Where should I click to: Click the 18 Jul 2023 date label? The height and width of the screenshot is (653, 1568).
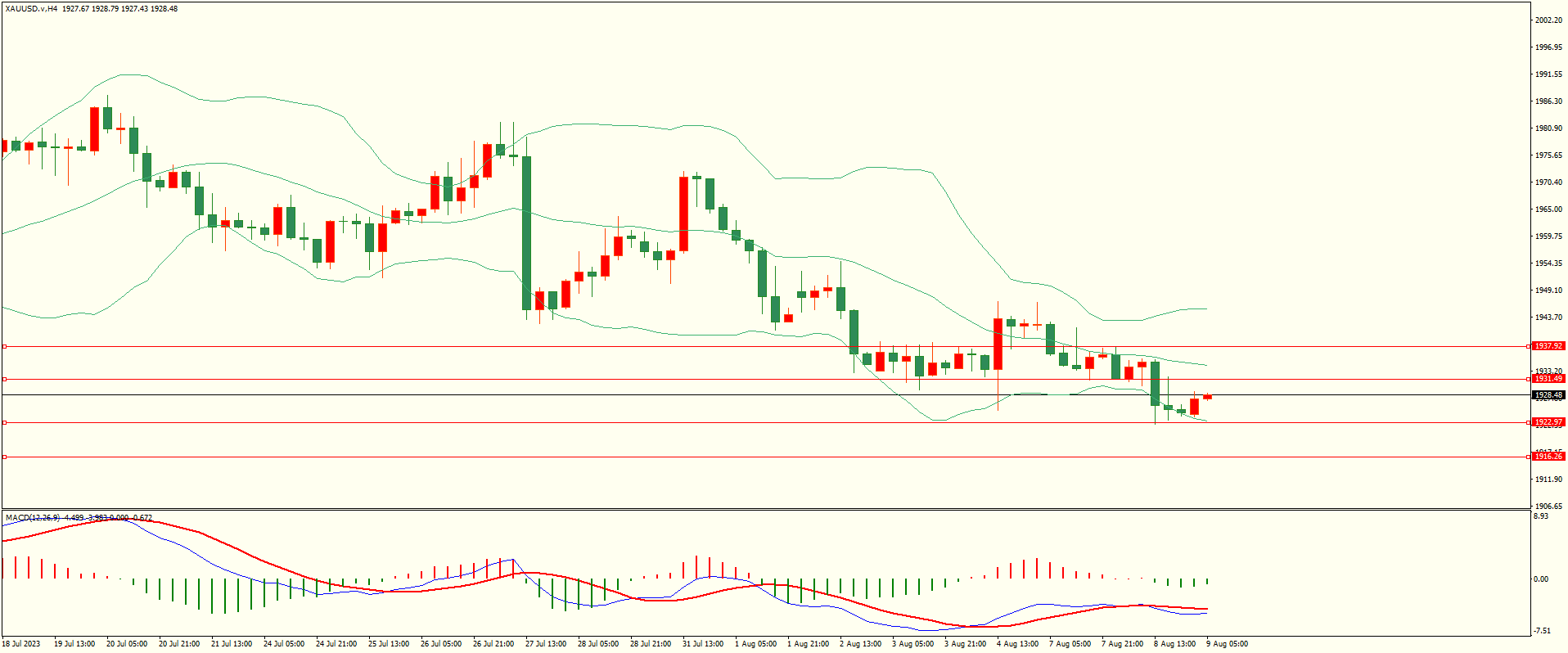click(x=21, y=644)
